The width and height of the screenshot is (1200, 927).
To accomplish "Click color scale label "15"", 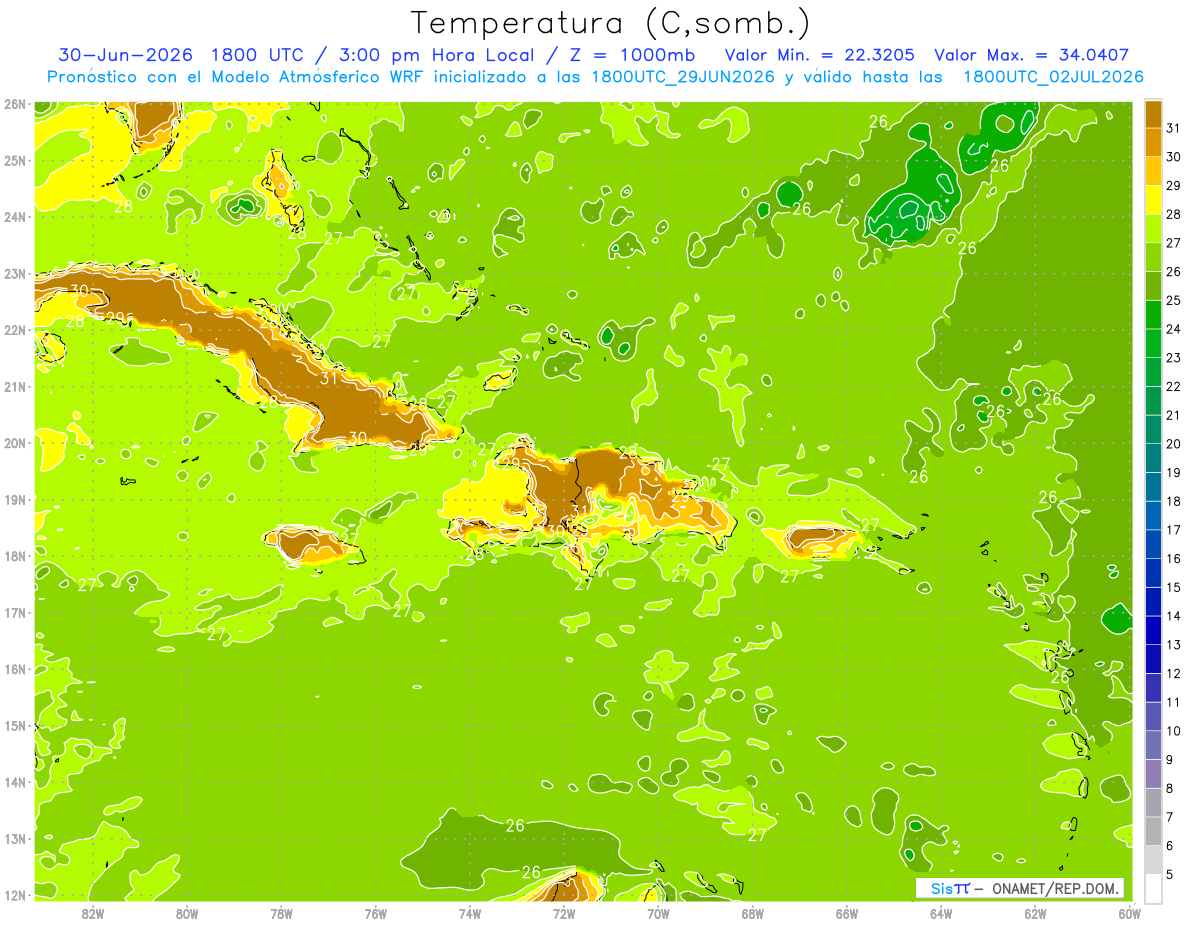I will click(x=1174, y=588).
